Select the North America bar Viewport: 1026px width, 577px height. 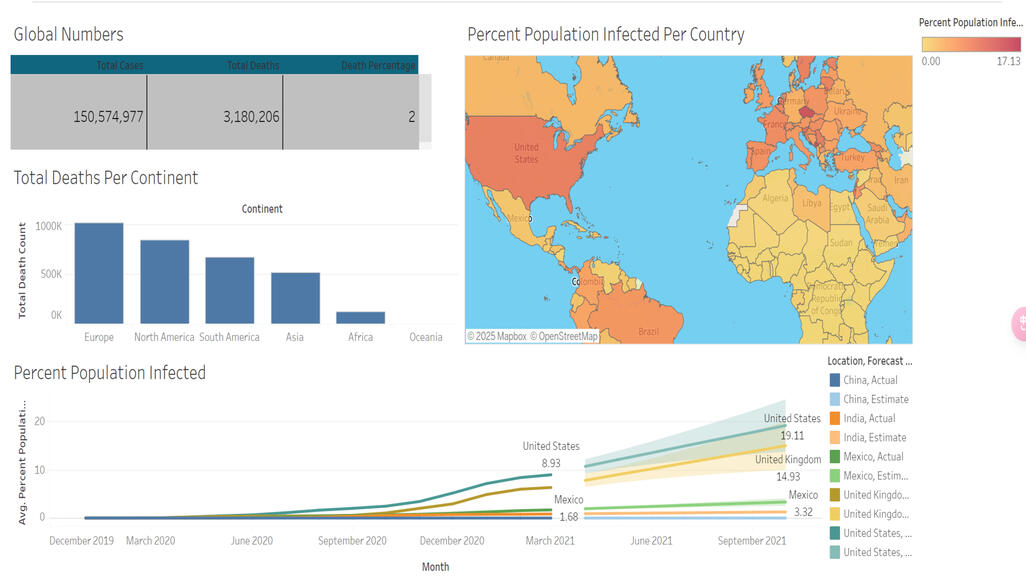(164, 281)
